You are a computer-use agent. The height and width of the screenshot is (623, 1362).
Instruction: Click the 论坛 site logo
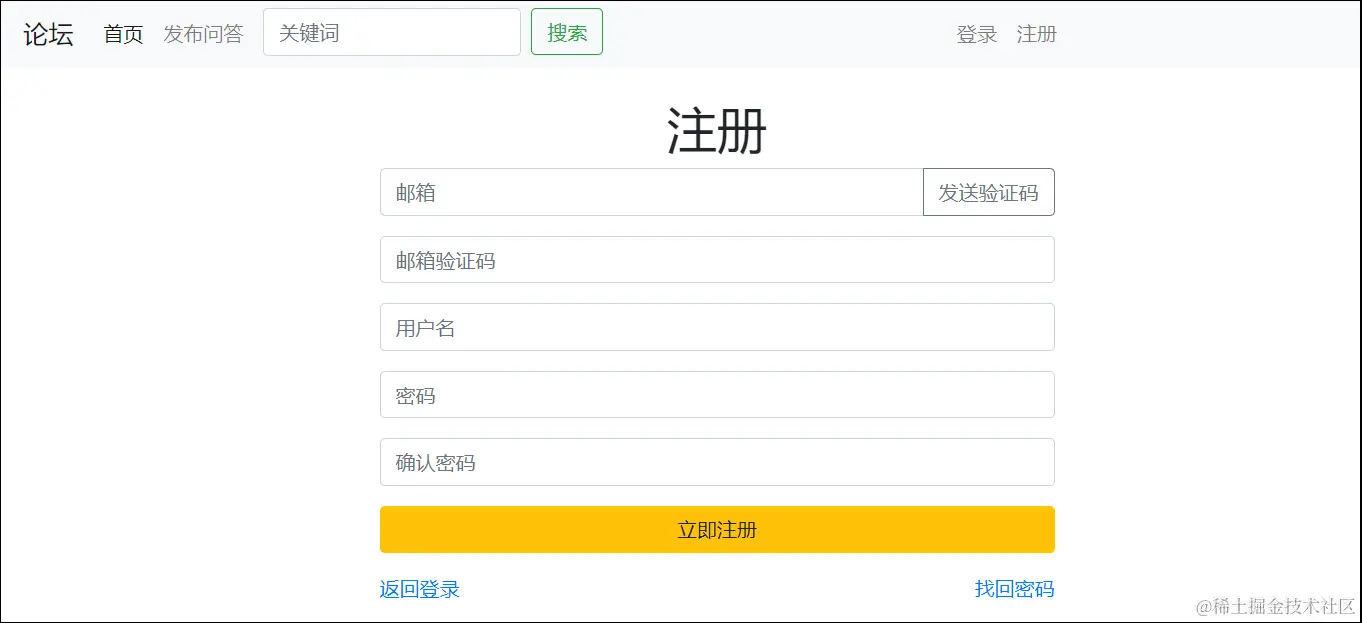pos(46,33)
